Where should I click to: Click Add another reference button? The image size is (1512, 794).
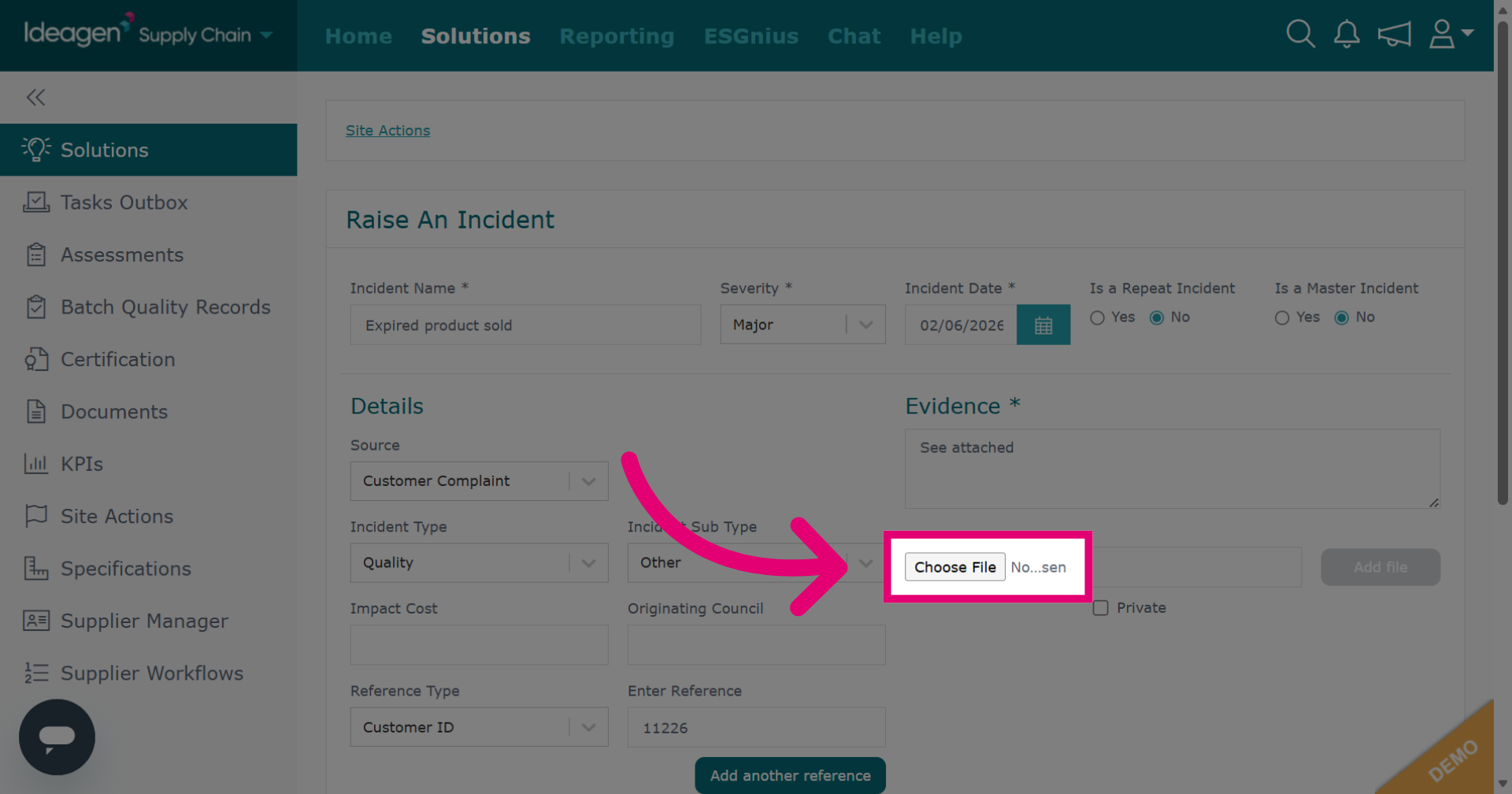[x=790, y=776]
